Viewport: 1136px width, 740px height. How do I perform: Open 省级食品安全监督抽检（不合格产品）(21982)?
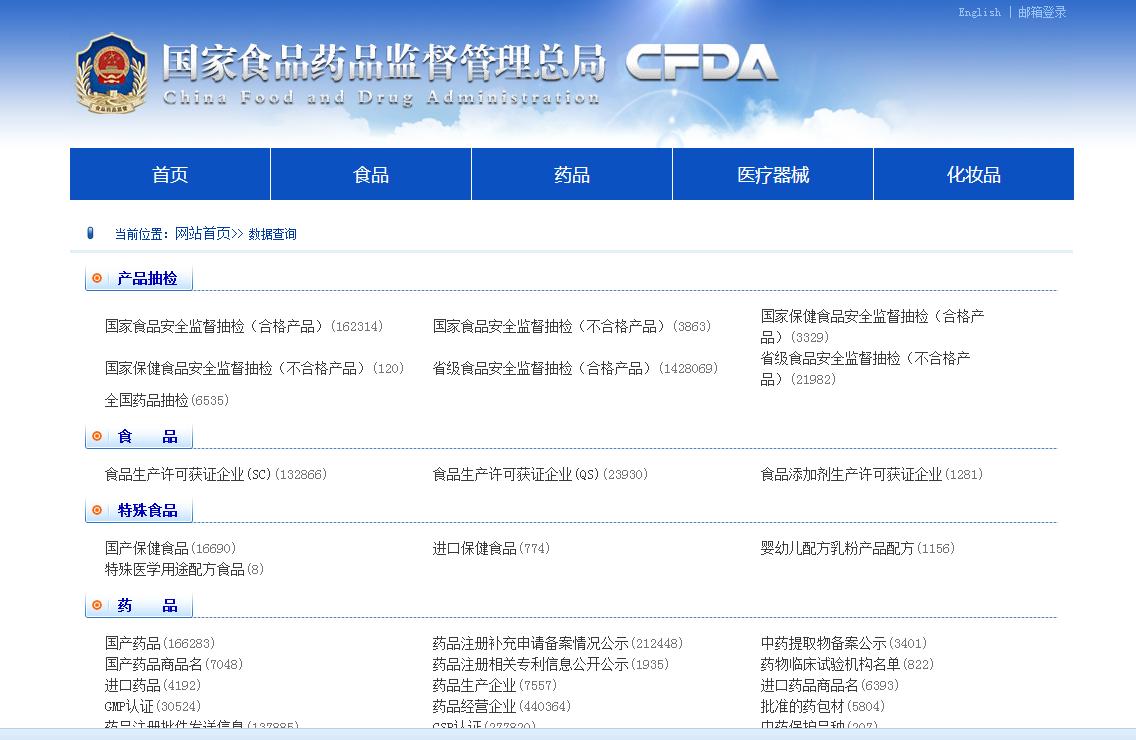[x=865, y=368]
